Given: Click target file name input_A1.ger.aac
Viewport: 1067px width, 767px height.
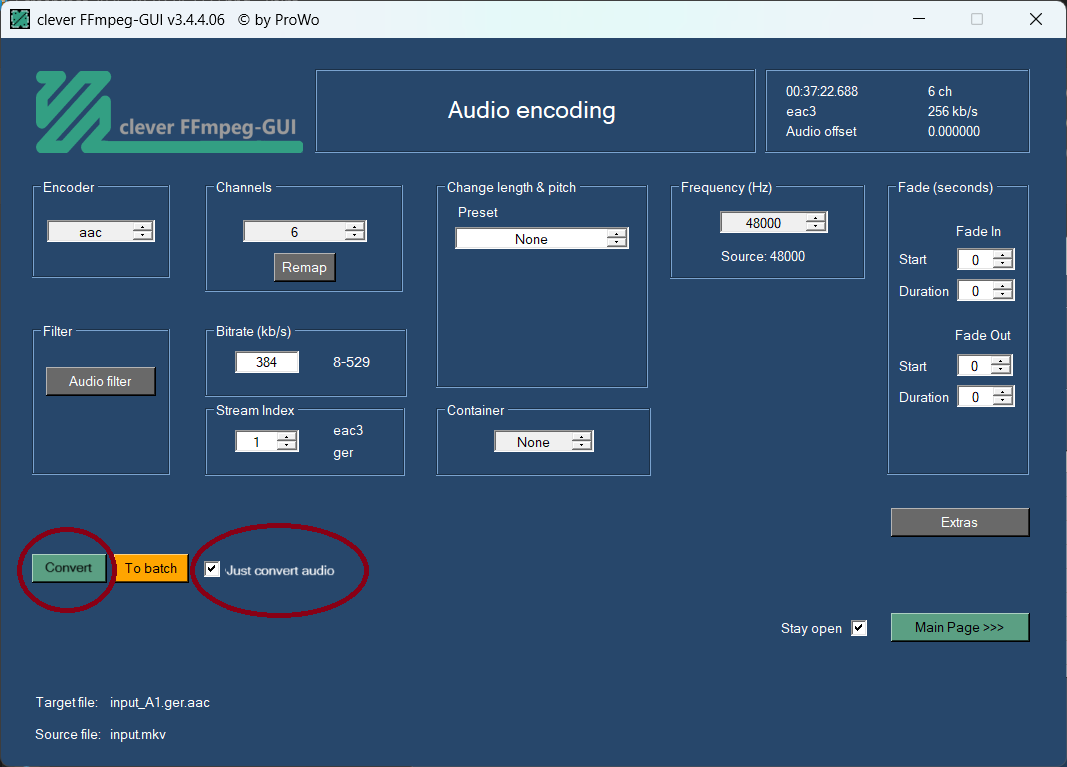Looking at the screenshot, I should click(160, 702).
